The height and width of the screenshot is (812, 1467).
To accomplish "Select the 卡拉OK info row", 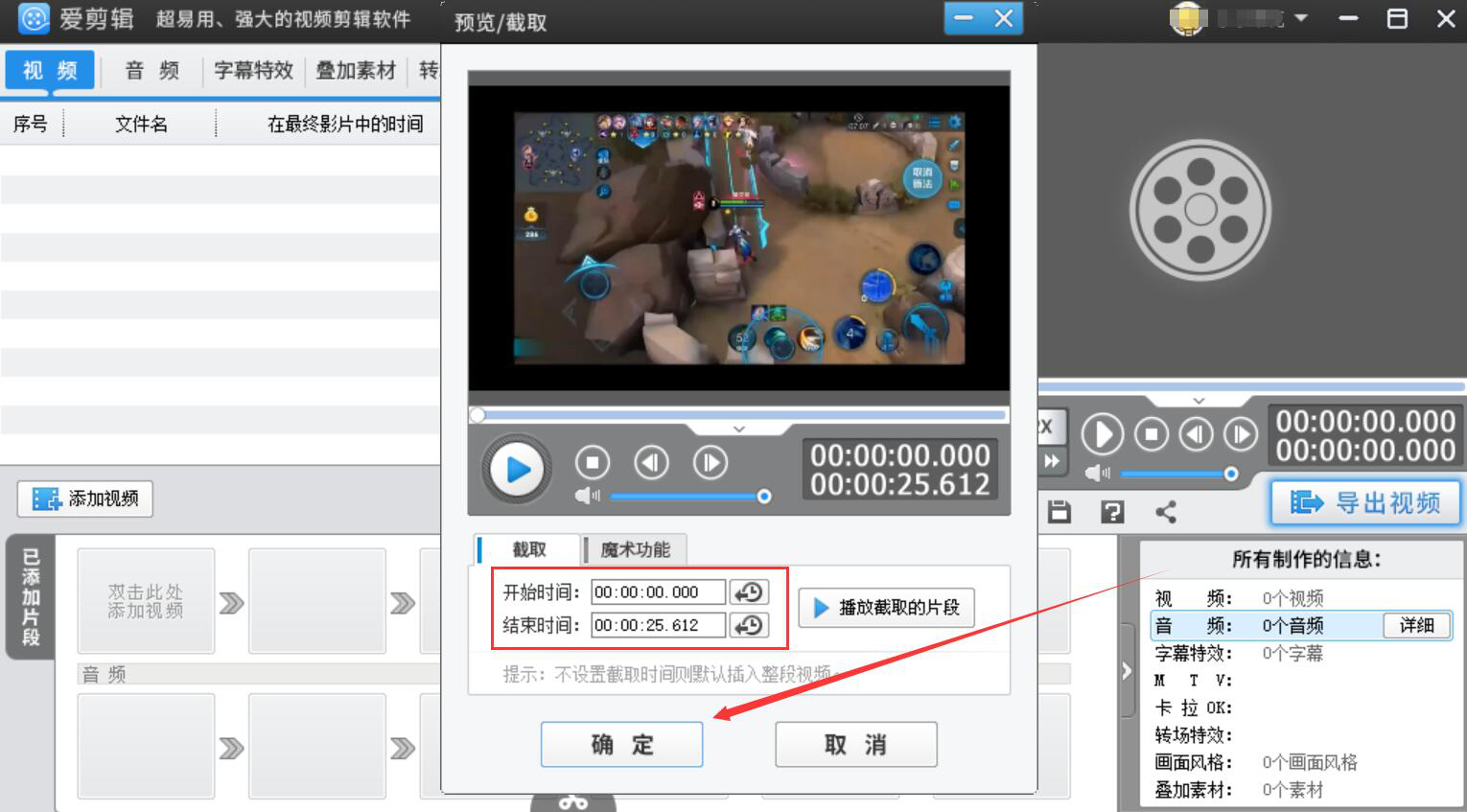I will pos(1301,708).
